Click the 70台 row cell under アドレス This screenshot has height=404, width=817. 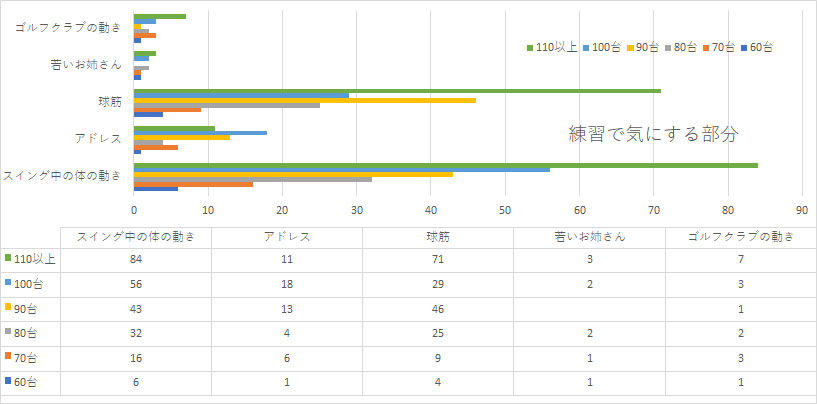(x=287, y=359)
